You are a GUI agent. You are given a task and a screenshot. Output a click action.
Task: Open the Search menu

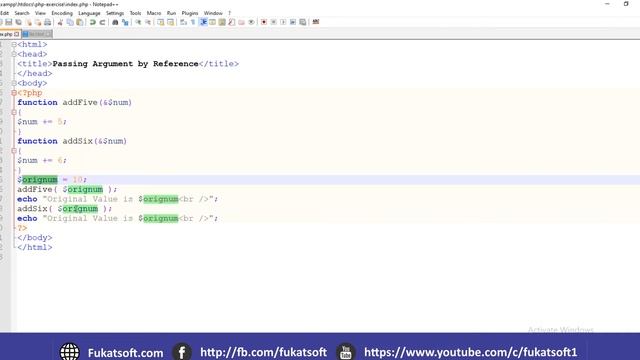point(22,13)
